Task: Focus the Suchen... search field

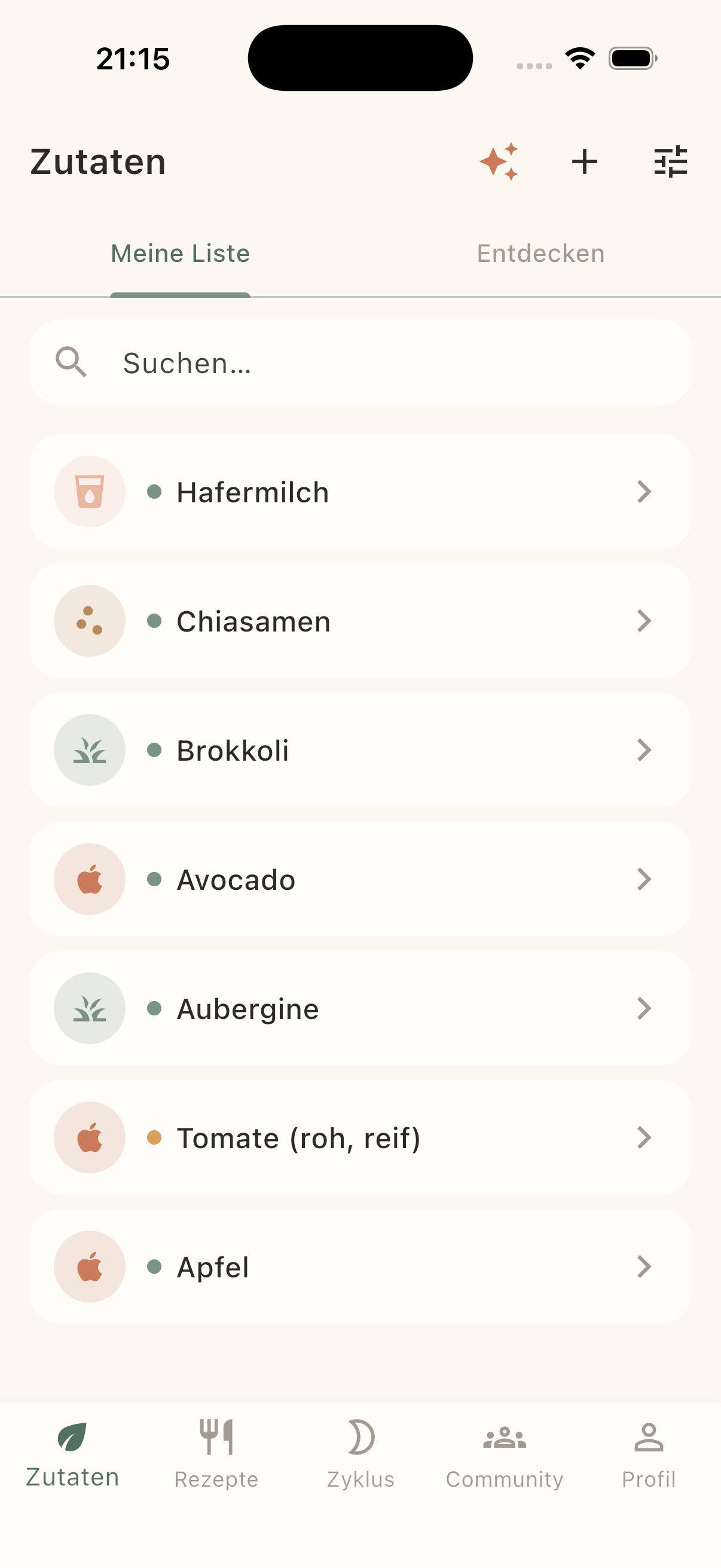Action: click(x=360, y=363)
